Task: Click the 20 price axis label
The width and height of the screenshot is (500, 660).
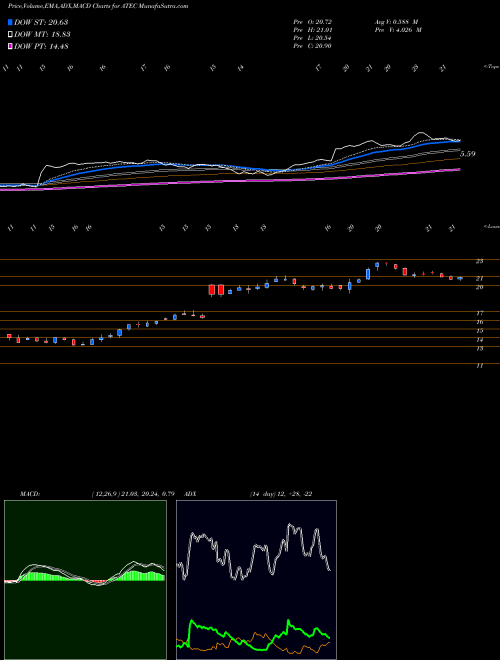Action: [479, 287]
